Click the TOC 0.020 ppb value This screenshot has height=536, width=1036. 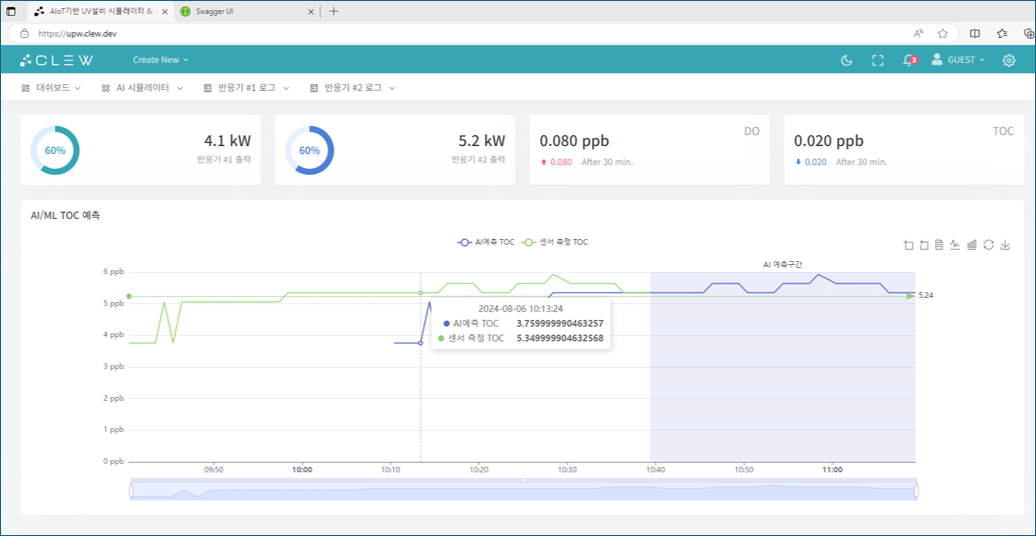[x=829, y=141]
